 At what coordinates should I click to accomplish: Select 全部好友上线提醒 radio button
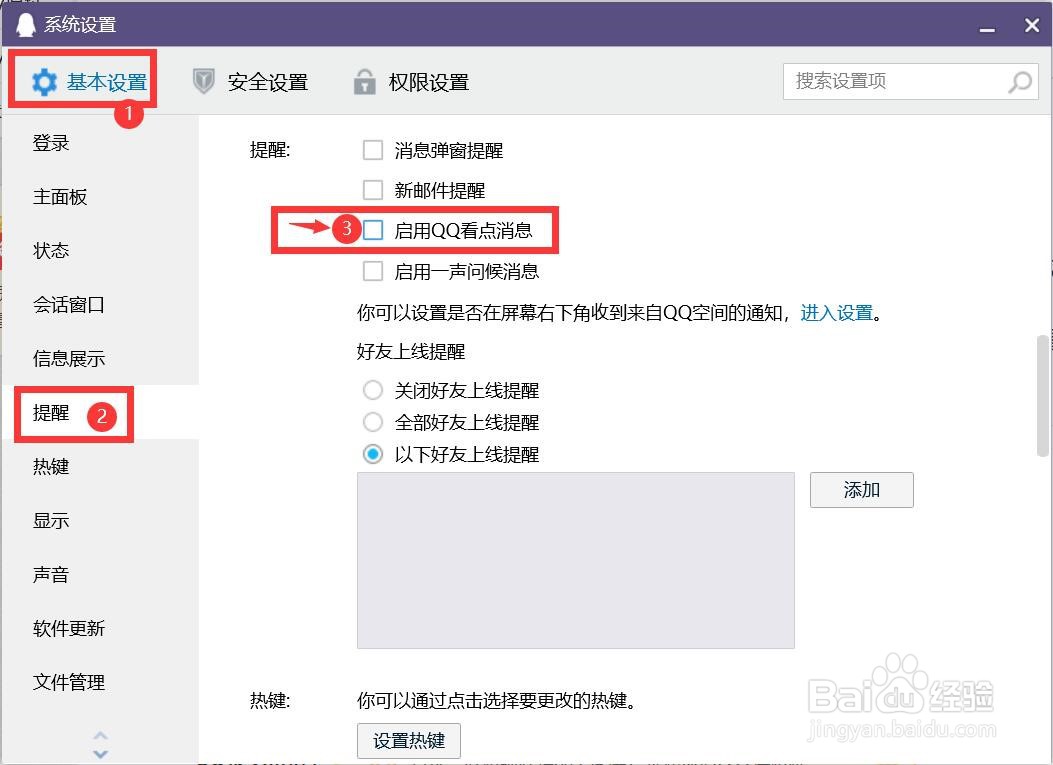tap(373, 422)
